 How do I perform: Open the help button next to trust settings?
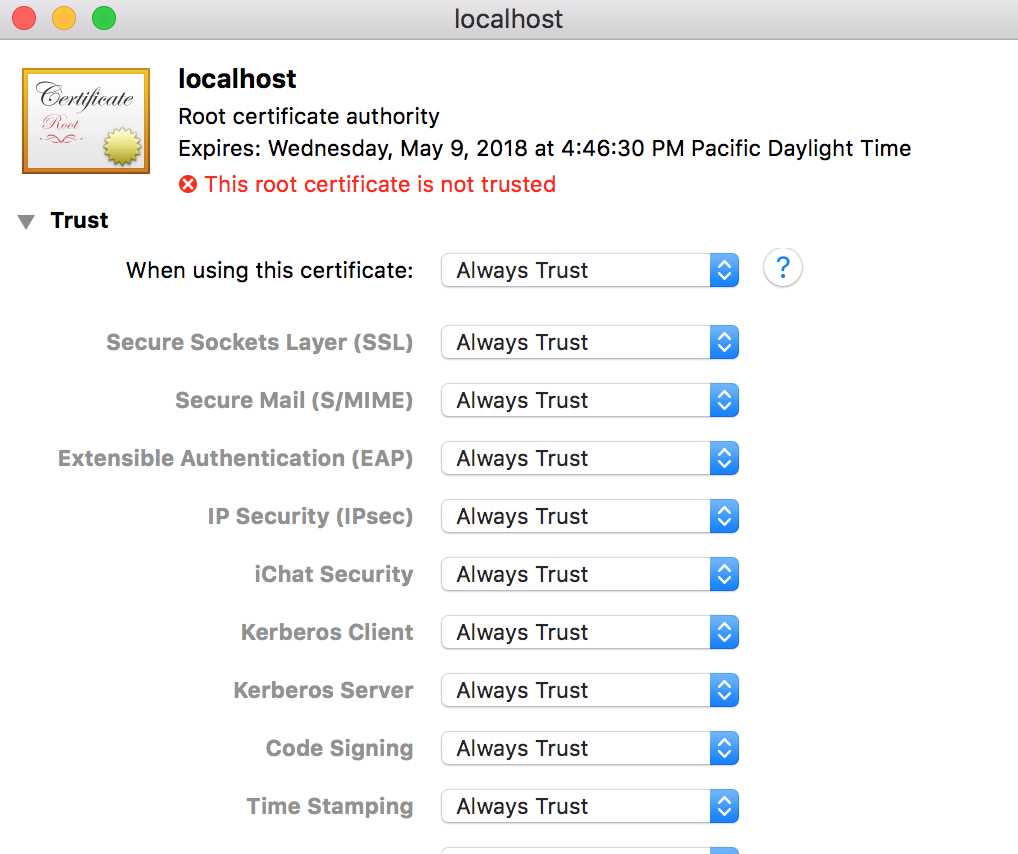pyautogui.click(x=782, y=268)
